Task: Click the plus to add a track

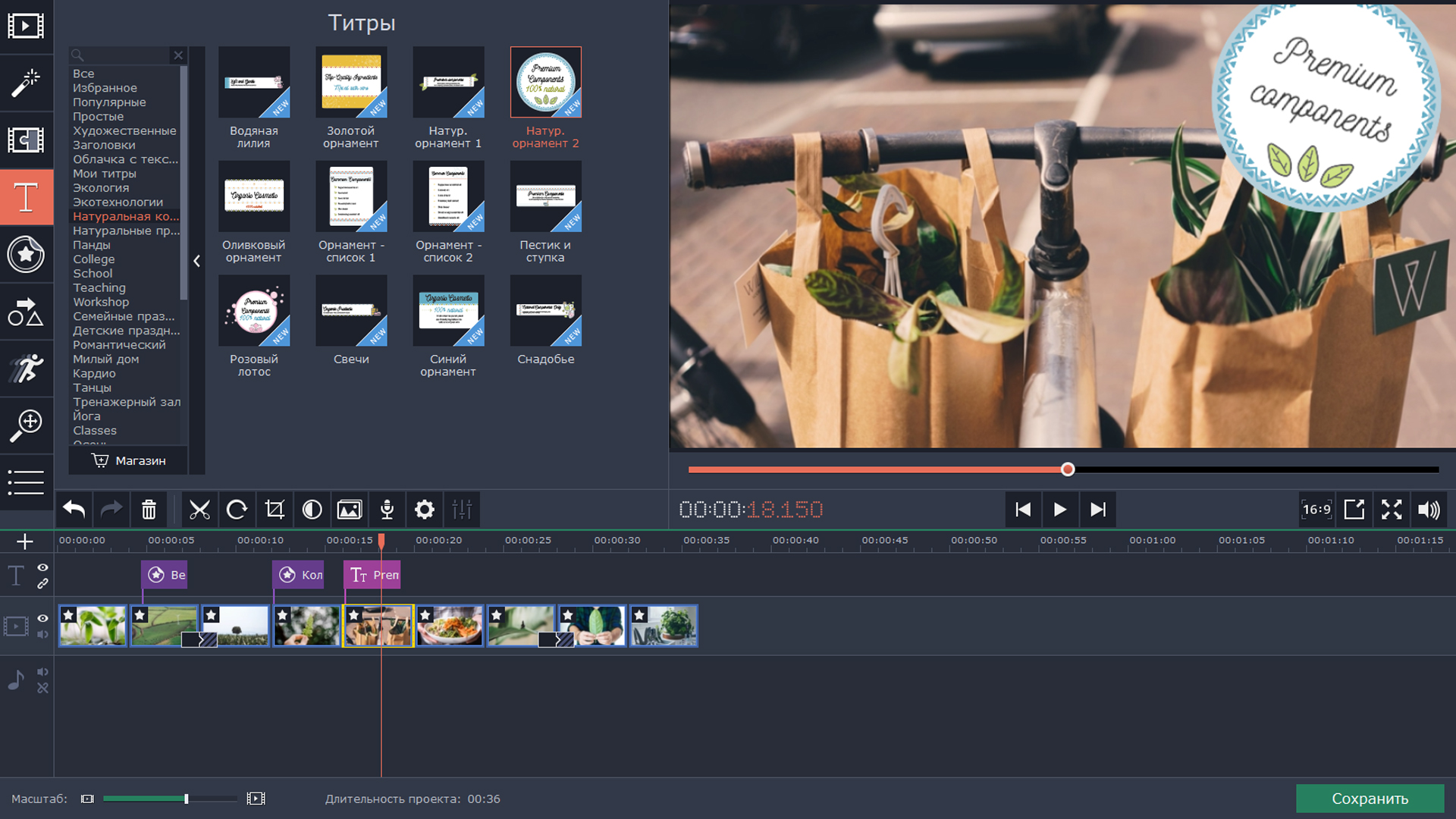Action: pyautogui.click(x=25, y=541)
